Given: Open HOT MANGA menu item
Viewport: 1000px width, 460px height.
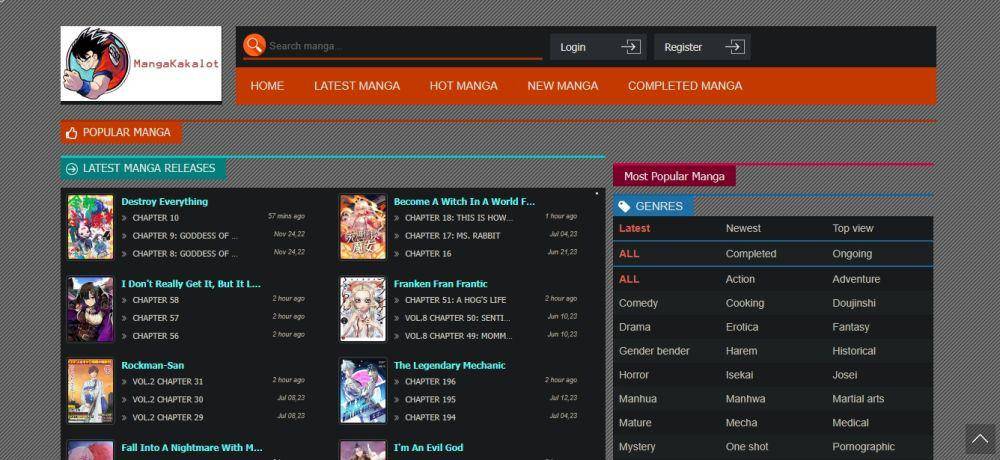Looking at the screenshot, I should point(464,85).
